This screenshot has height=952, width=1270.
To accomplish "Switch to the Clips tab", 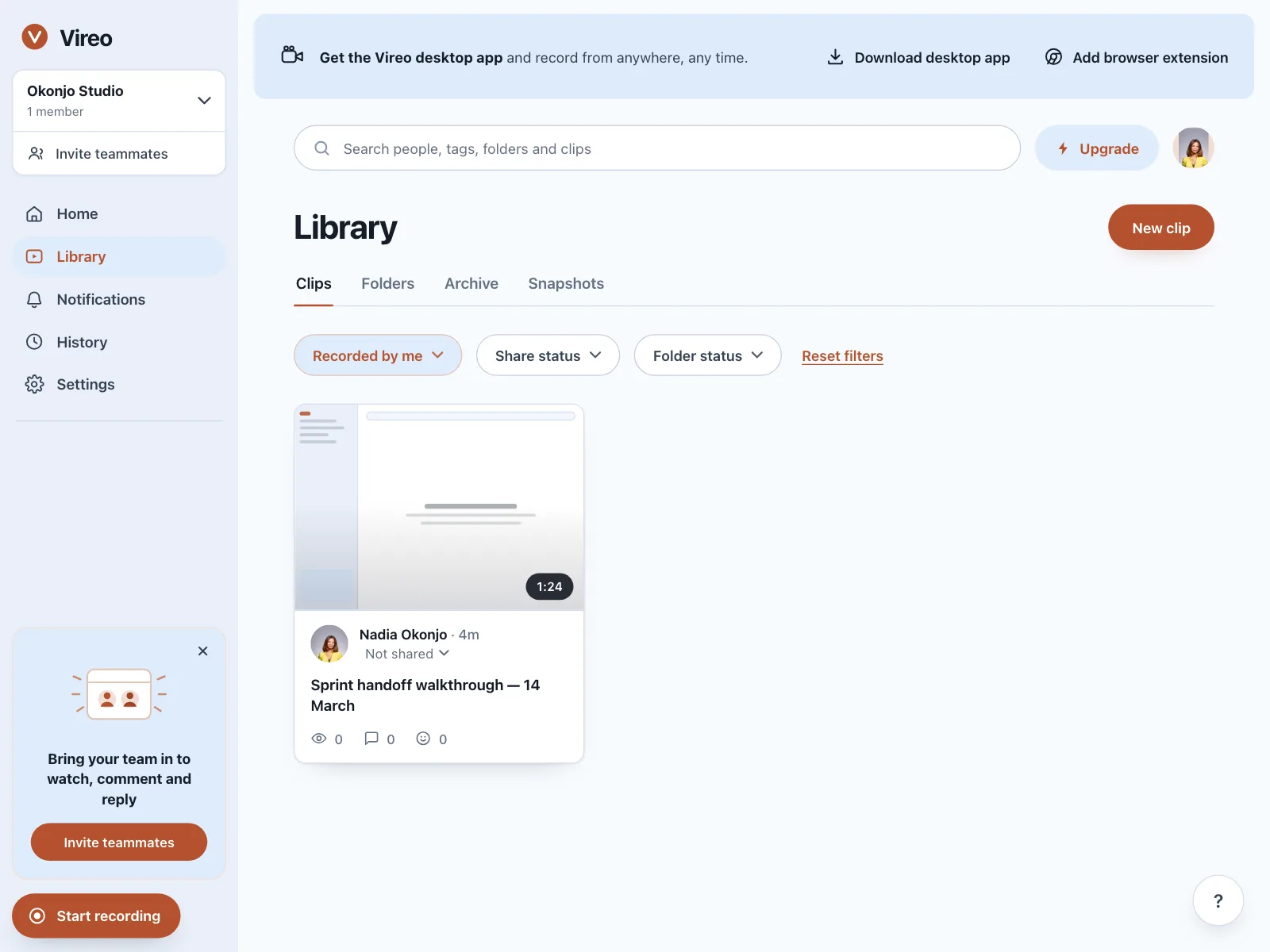I will 314,284.
